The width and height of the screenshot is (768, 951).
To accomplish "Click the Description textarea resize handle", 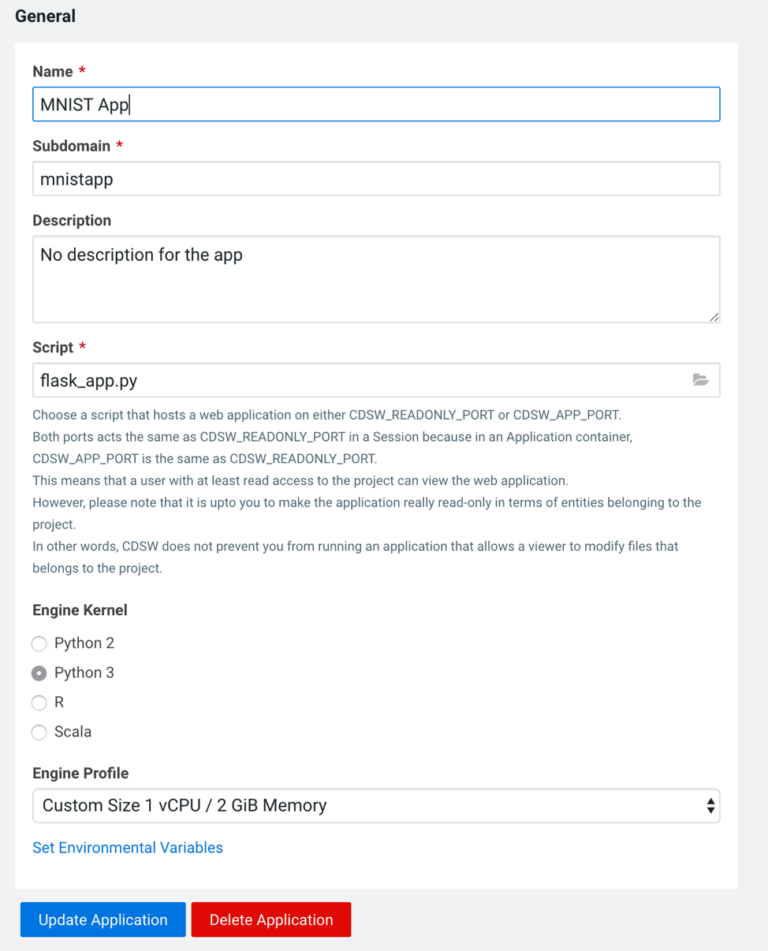I will tap(714, 318).
